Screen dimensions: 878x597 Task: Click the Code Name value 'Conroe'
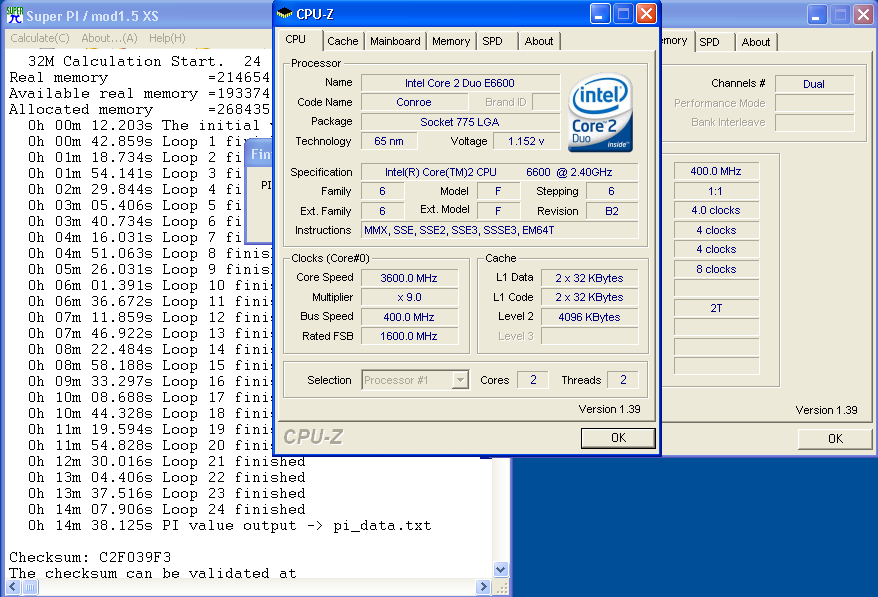point(414,102)
